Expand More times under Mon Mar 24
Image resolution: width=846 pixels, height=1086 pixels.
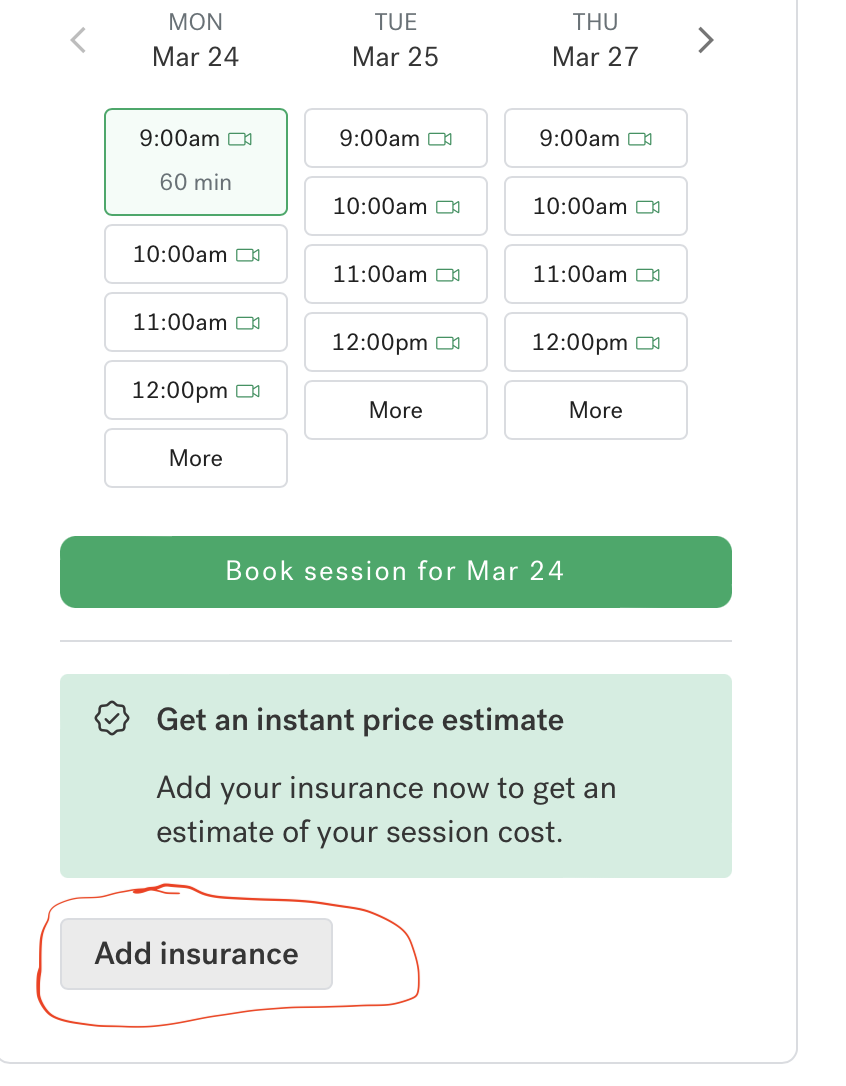click(196, 458)
